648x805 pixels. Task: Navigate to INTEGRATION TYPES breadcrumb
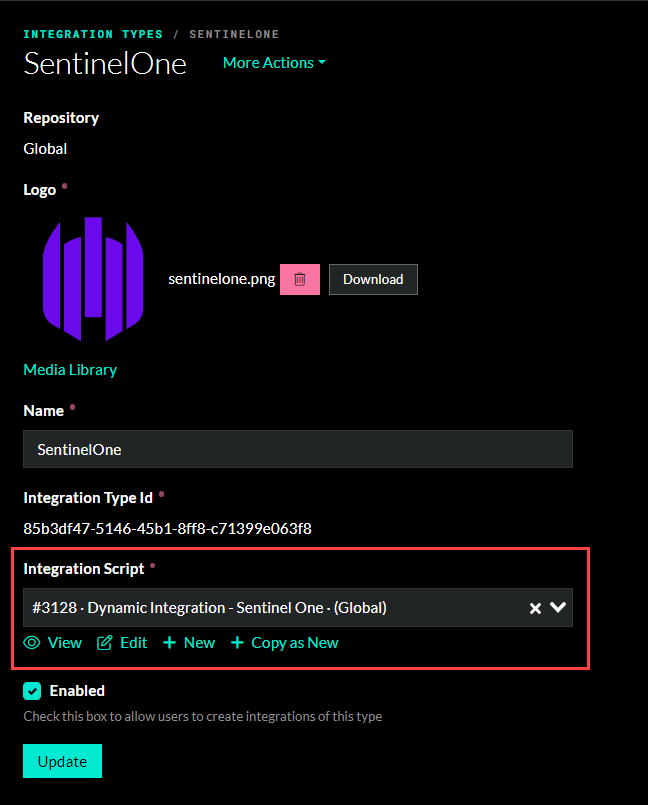point(93,33)
